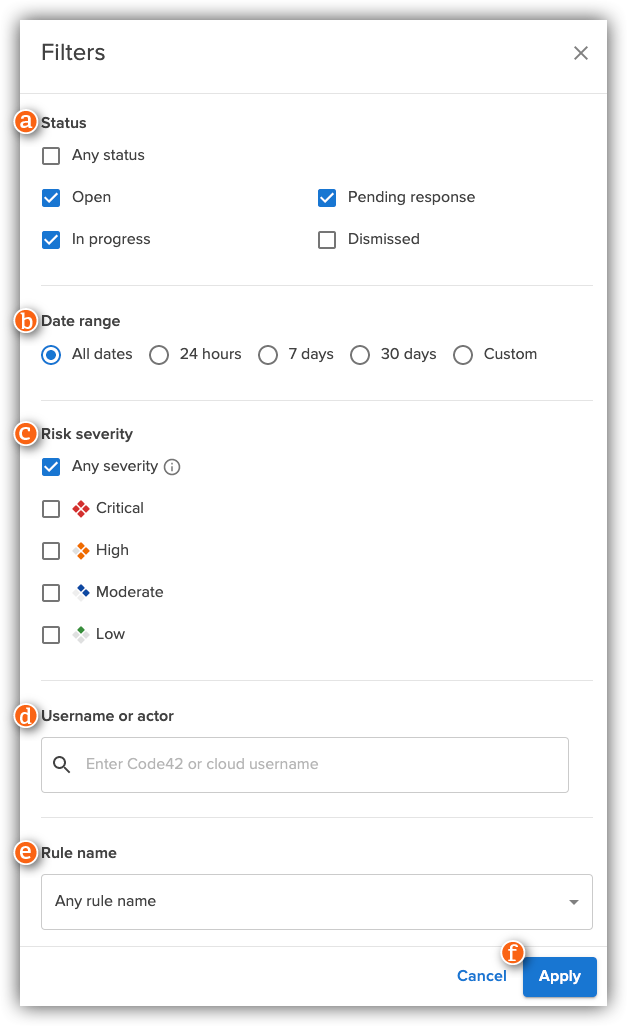This screenshot has width=627, height=1026.
Task: Select the 7 days date range
Action: coord(268,355)
